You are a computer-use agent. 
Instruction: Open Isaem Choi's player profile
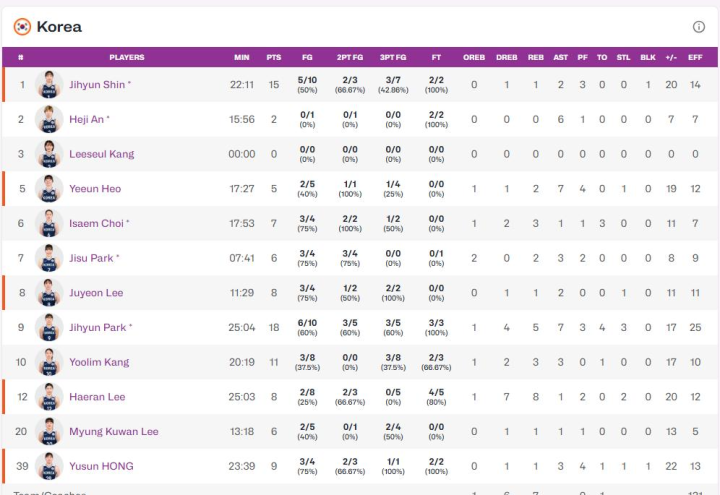coord(96,224)
